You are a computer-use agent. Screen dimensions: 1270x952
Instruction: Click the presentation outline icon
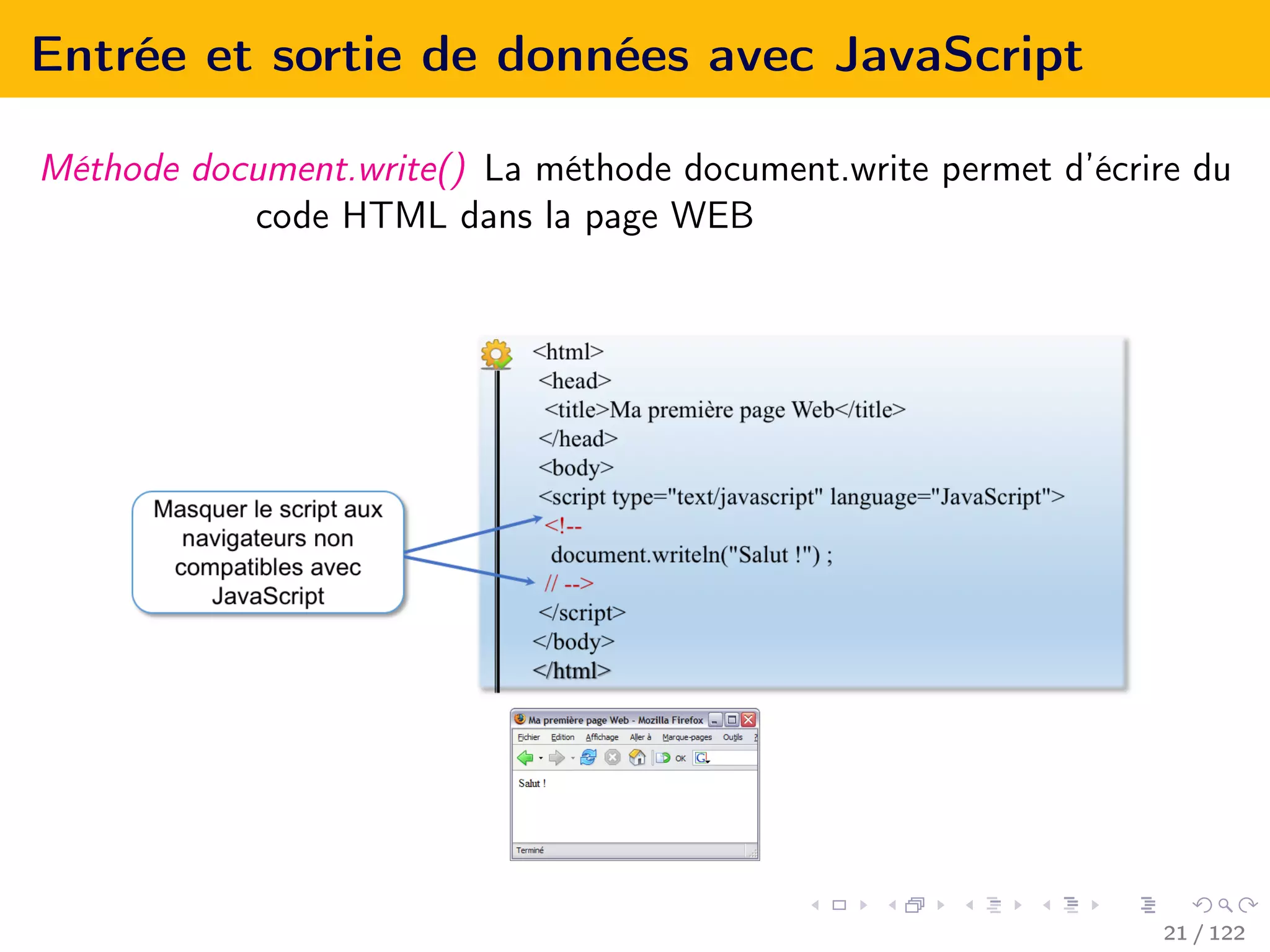point(1148,905)
